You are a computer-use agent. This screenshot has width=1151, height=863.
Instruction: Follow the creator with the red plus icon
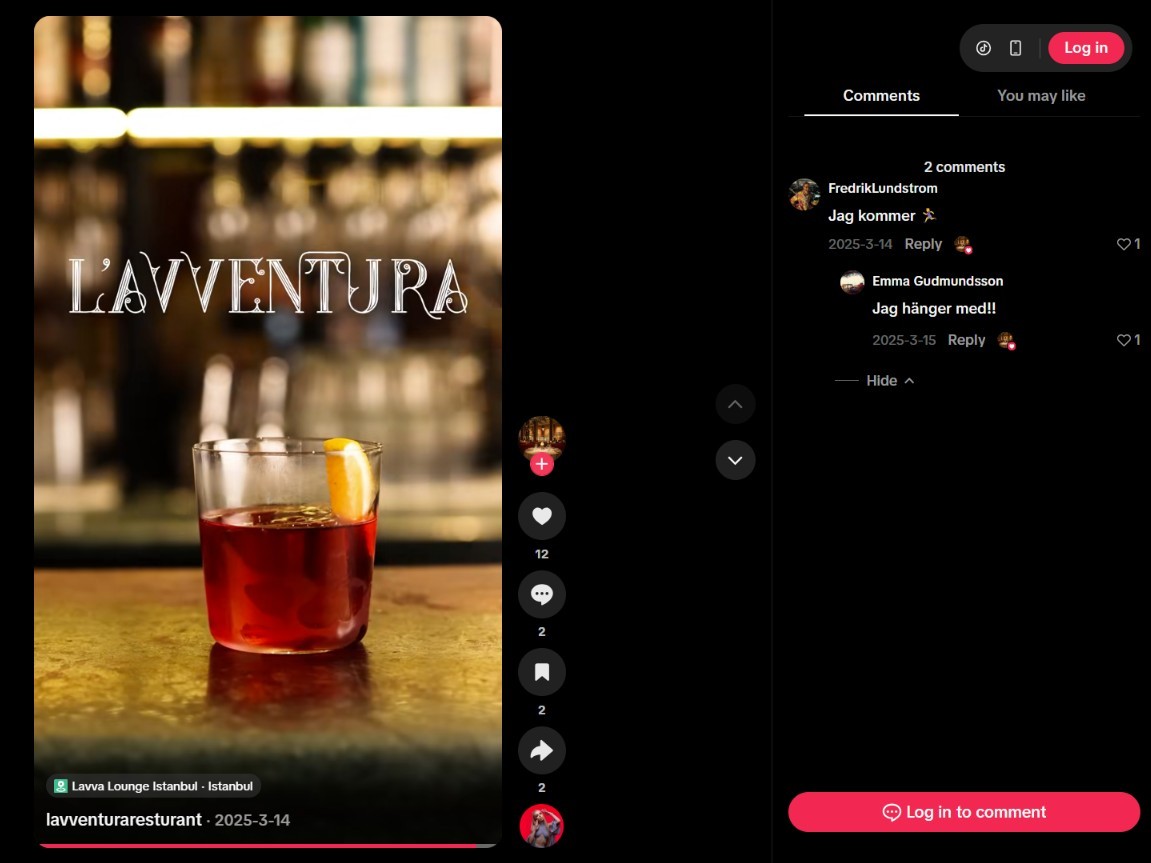point(542,464)
